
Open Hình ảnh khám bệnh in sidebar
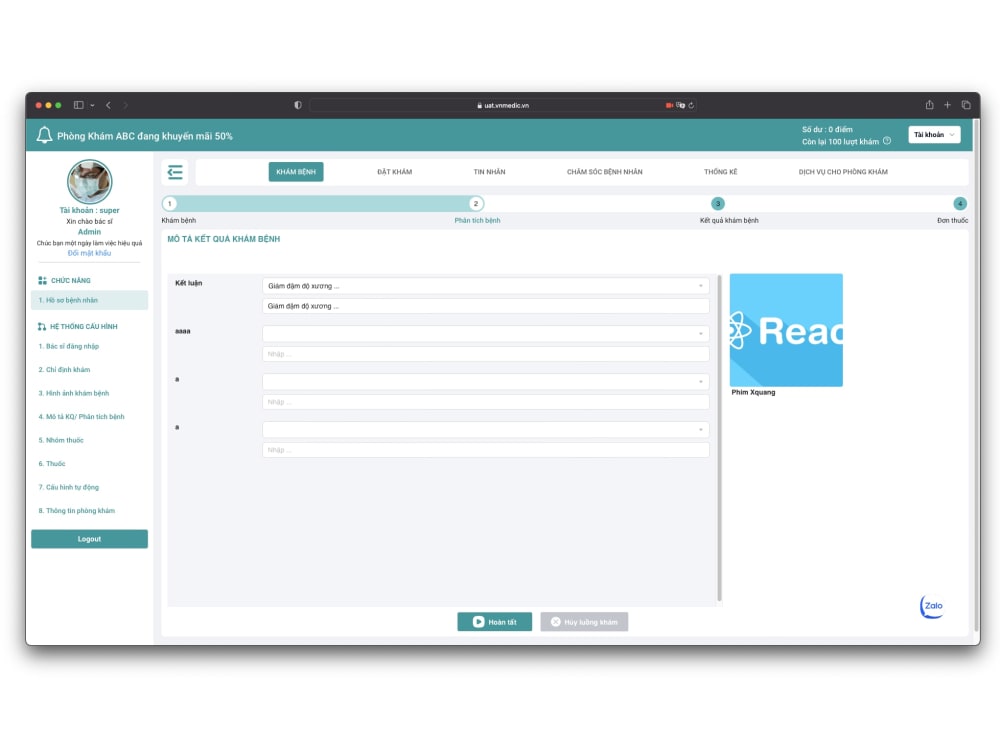pos(74,393)
